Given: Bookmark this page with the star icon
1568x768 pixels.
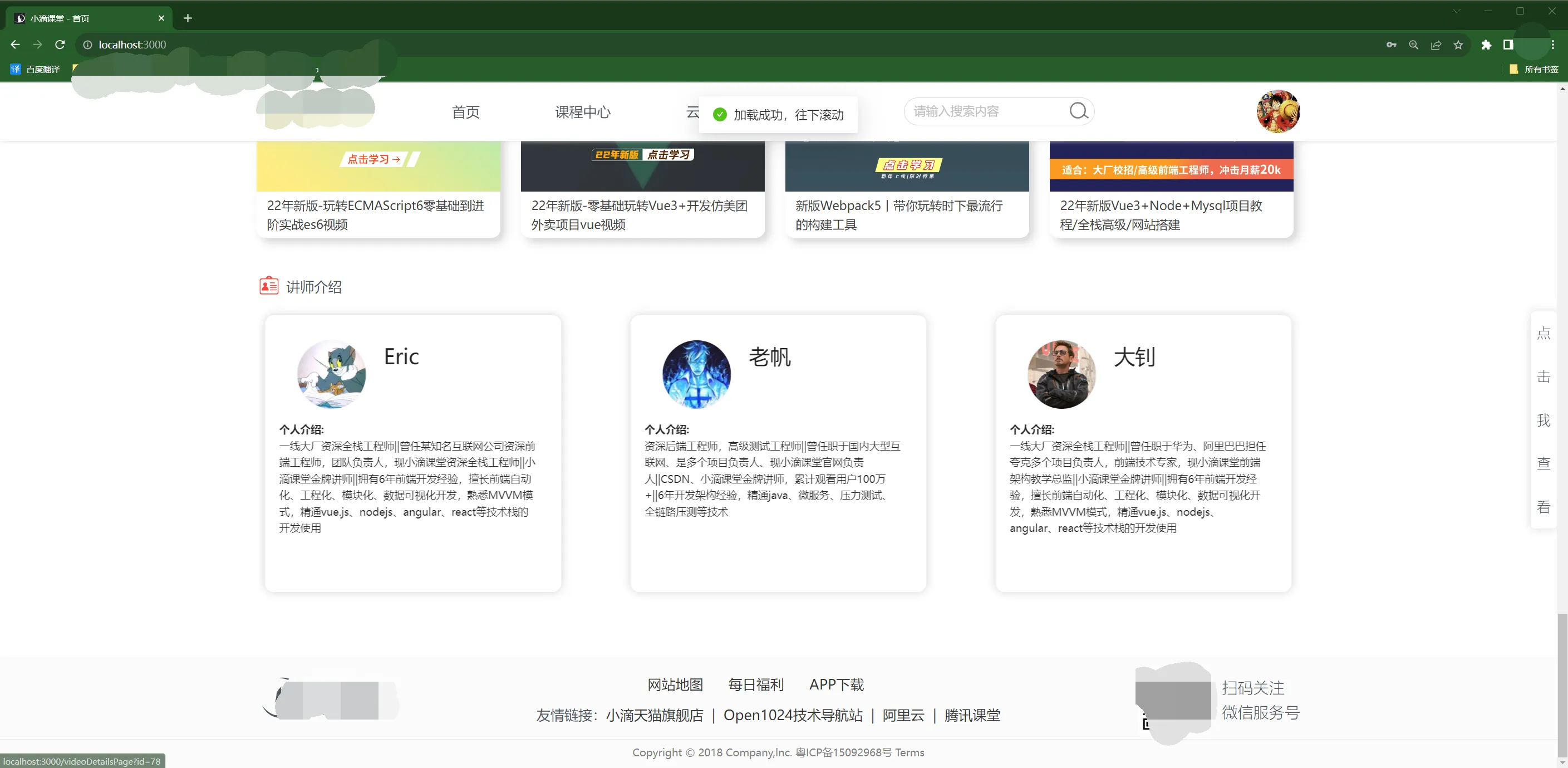Looking at the screenshot, I should click(1458, 45).
